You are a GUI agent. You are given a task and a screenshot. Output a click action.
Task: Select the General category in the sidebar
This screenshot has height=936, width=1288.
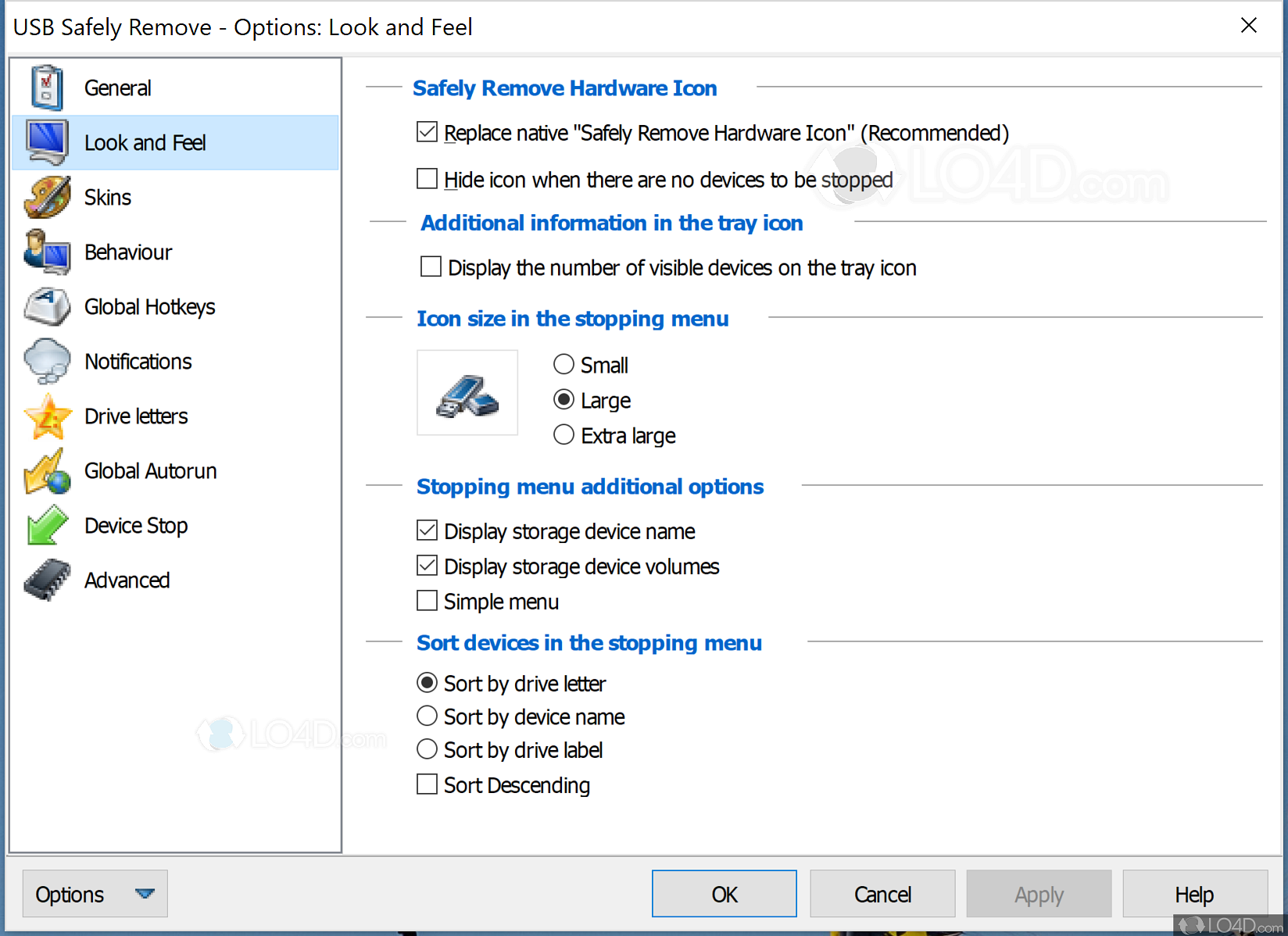117,88
